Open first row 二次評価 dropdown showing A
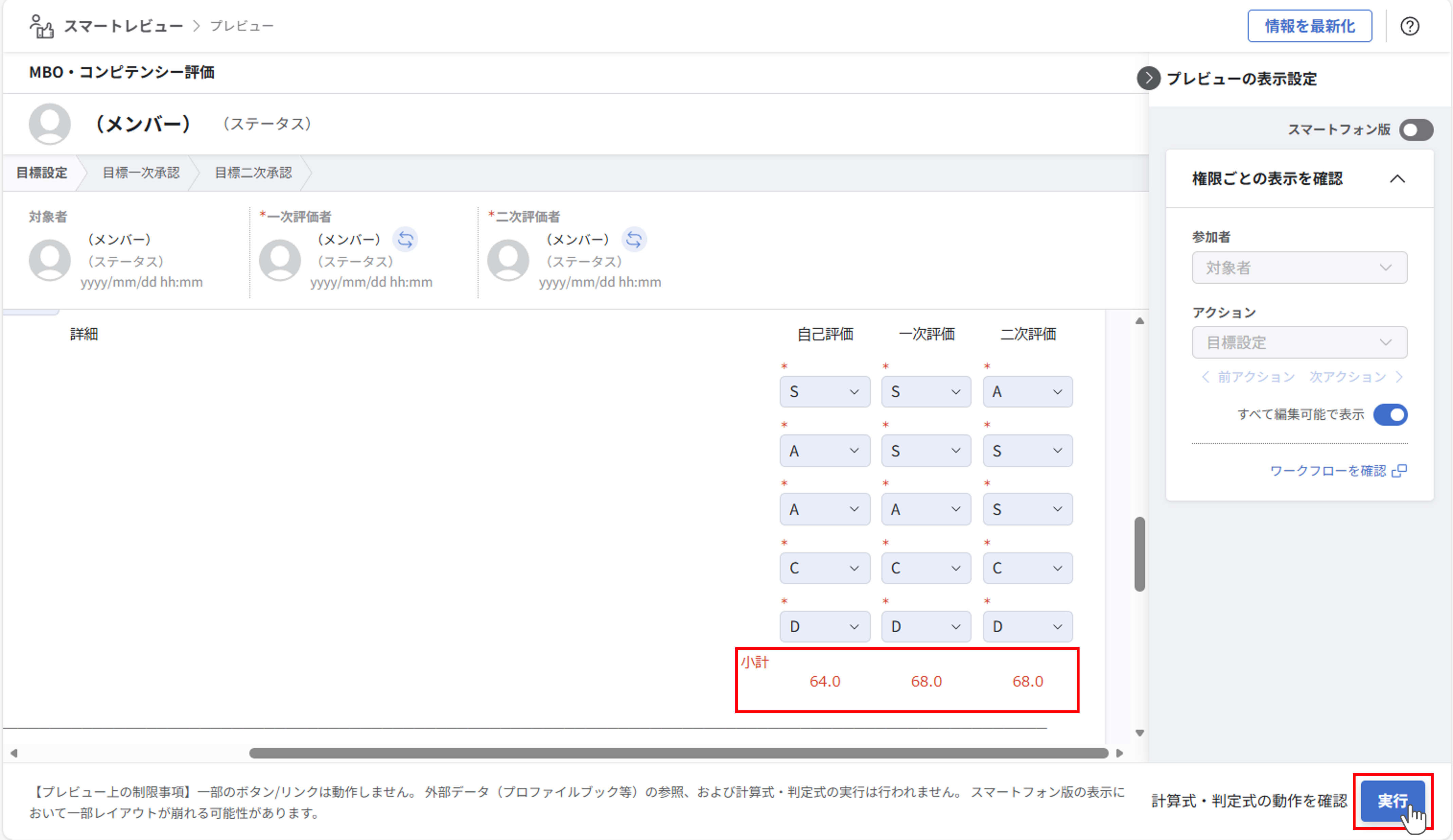The width and height of the screenshot is (1453, 840). 1027,392
